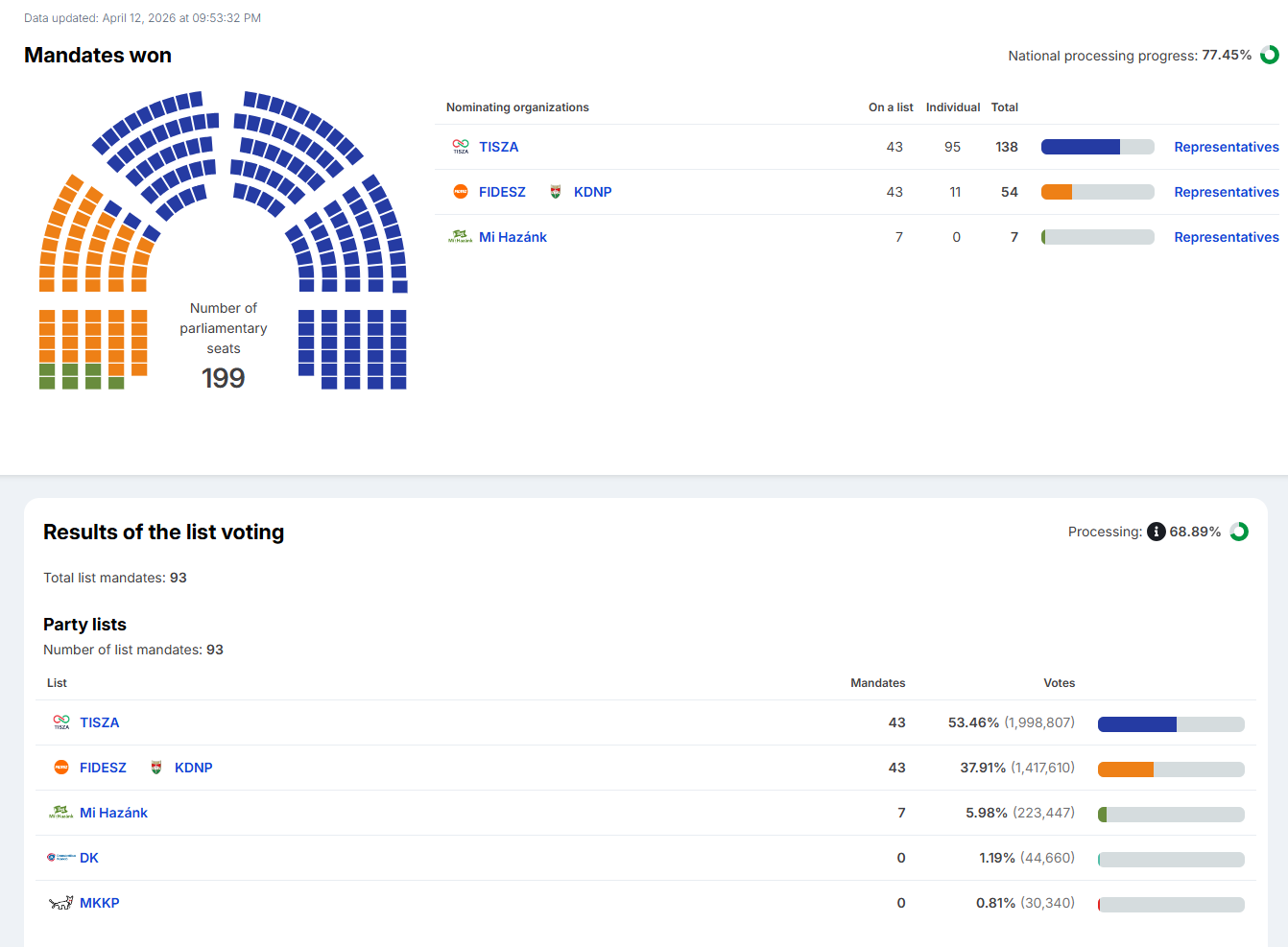
Task: Click the KDNP crest icon in party lists
Action: click(x=155, y=768)
